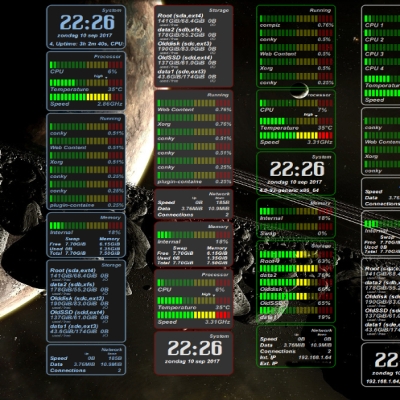Click Web Content 0.5% in green Running panel

tap(296, 50)
